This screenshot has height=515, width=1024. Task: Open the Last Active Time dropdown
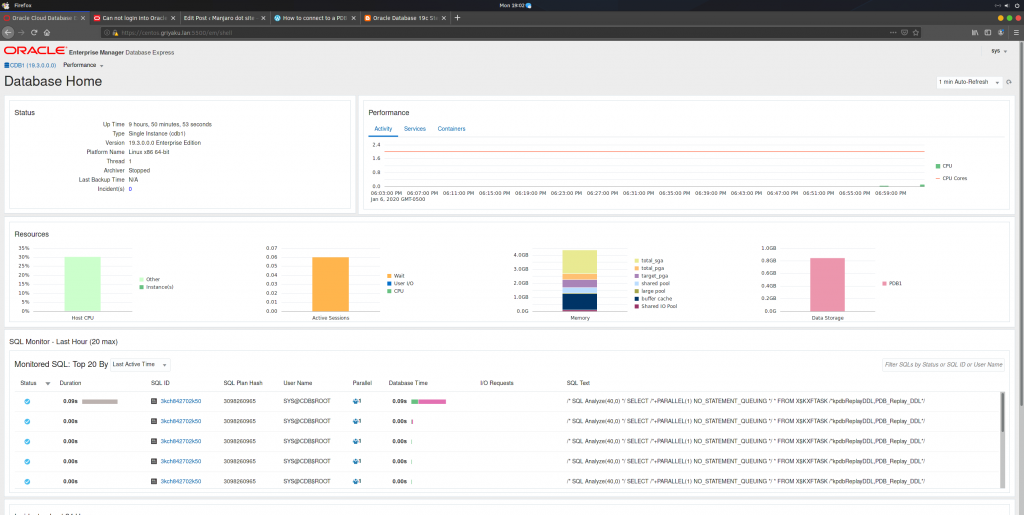(139, 365)
